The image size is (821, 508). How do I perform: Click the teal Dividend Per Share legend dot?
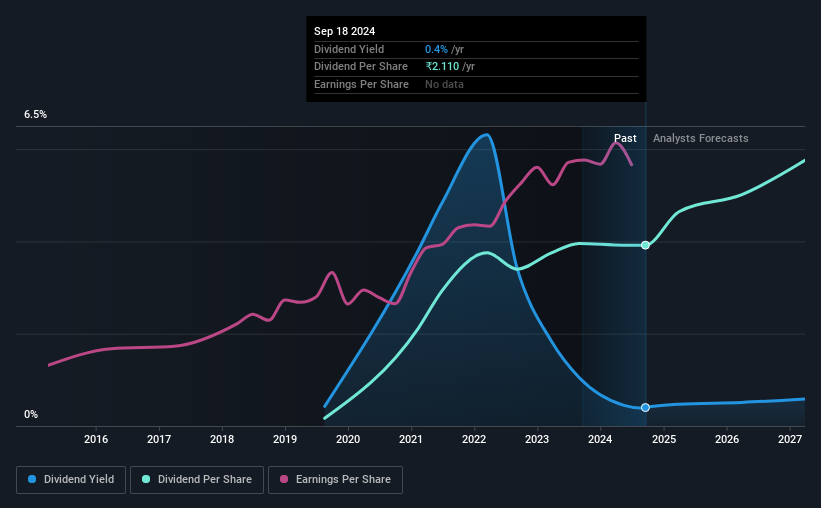click(x=146, y=479)
